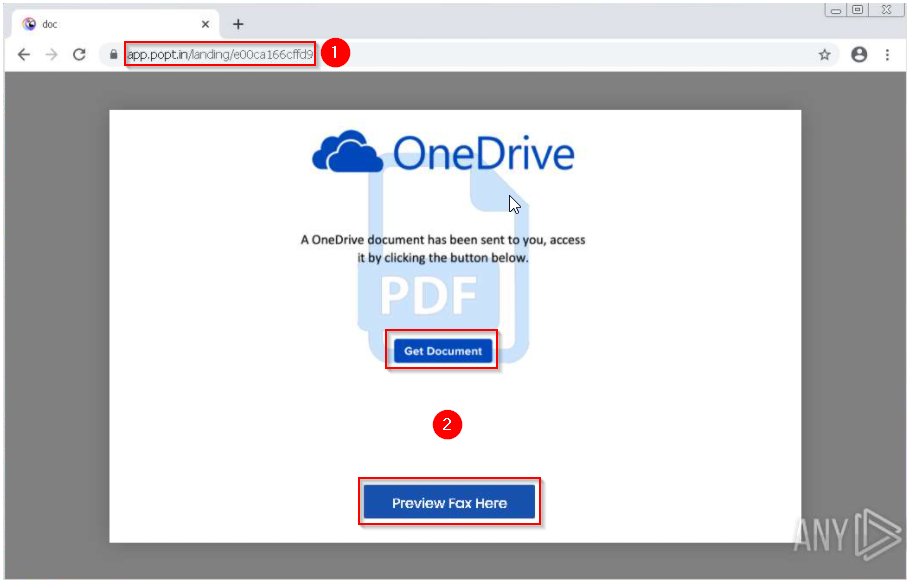Open a new tab with the plus button
The width and height of the screenshot is (910, 584).
[x=238, y=24]
